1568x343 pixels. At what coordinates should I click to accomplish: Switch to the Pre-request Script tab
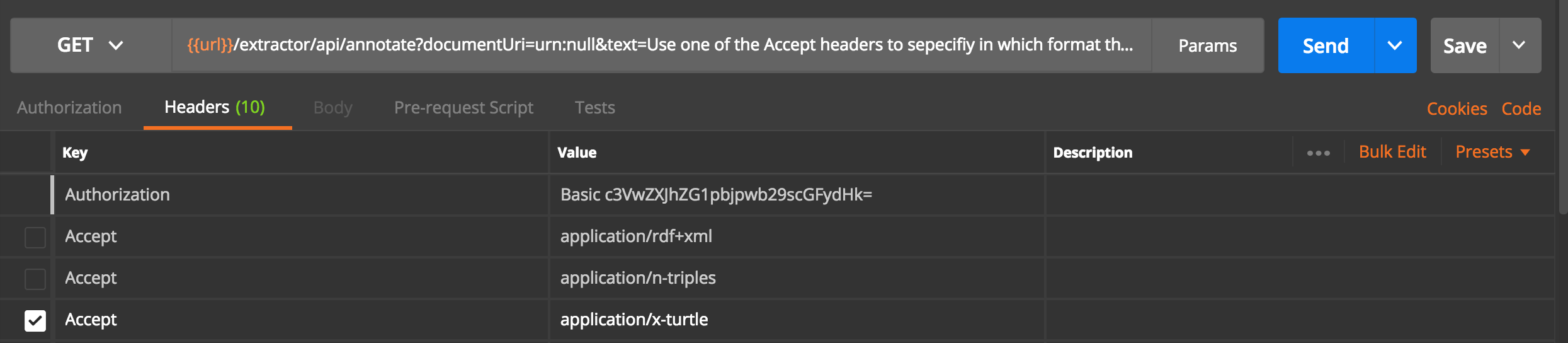tap(463, 108)
